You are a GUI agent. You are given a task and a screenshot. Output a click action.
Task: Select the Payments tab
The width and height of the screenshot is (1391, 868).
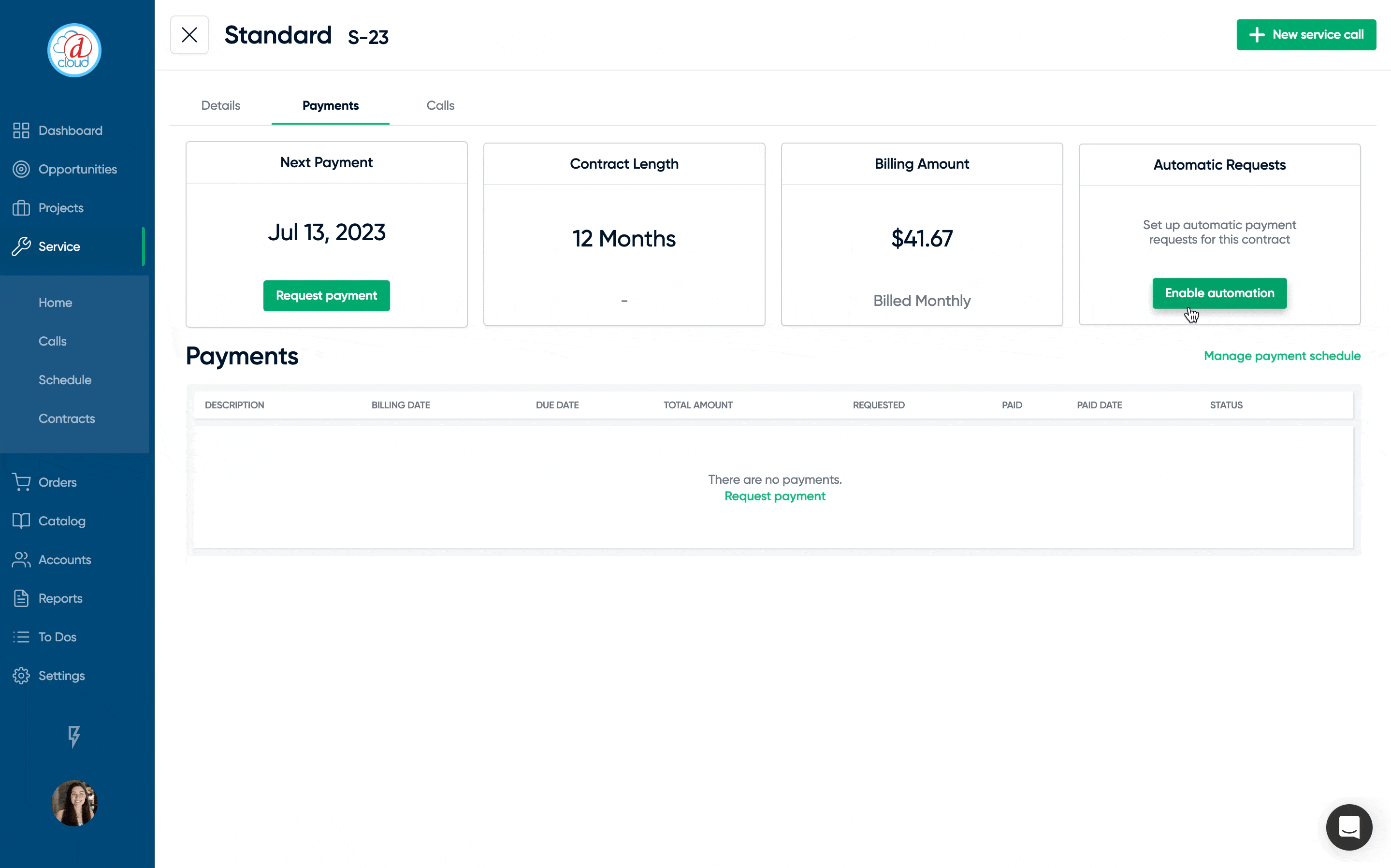pyautogui.click(x=331, y=106)
